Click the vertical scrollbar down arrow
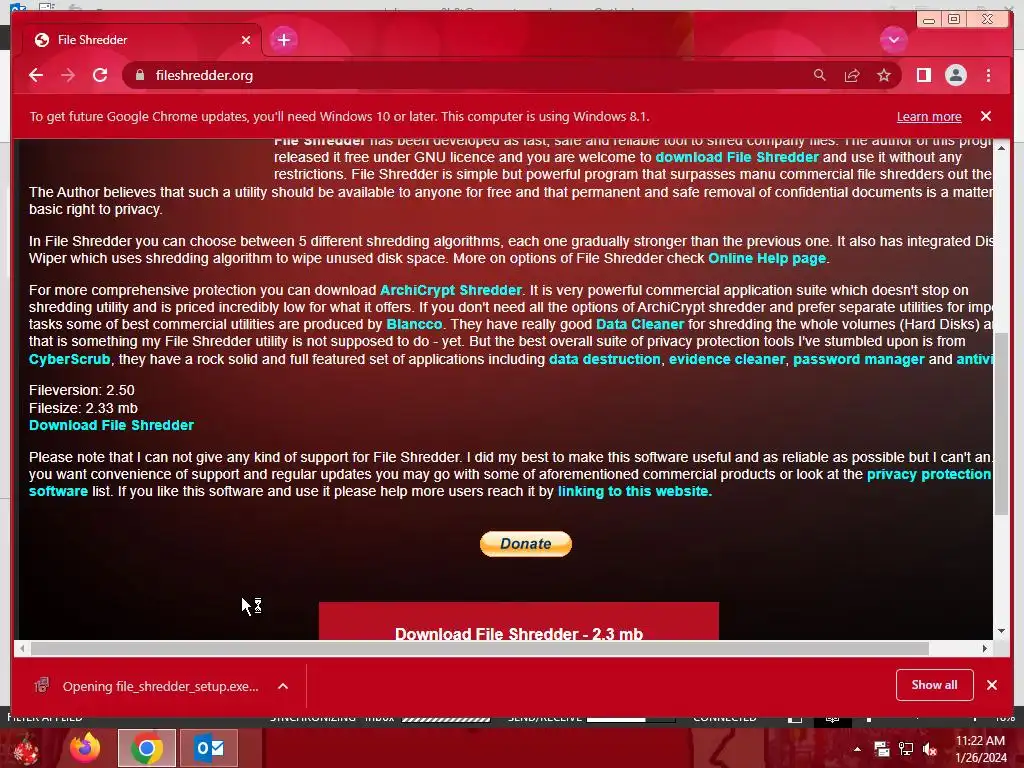Image resolution: width=1024 pixels, height=768 pixels. [x=1001, y=631]
